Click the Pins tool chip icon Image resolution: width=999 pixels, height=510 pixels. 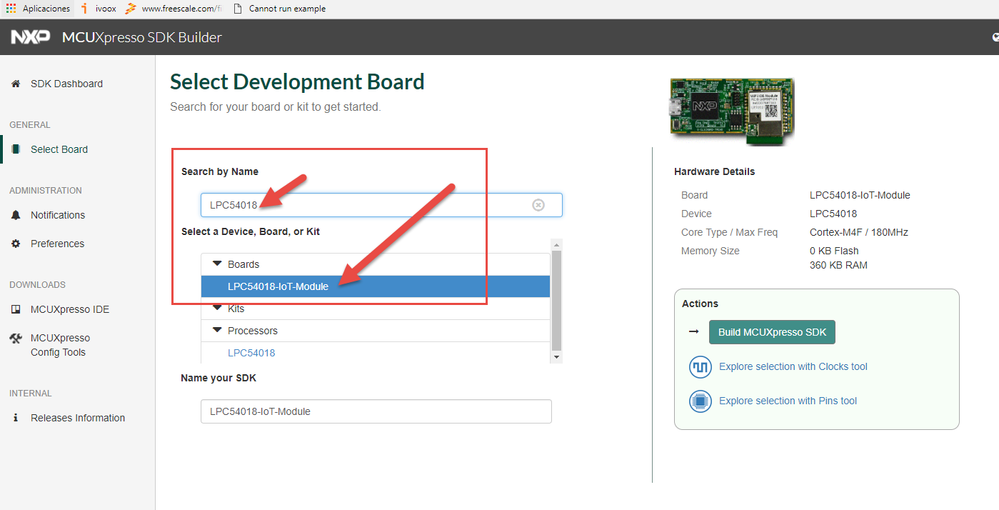700,402
